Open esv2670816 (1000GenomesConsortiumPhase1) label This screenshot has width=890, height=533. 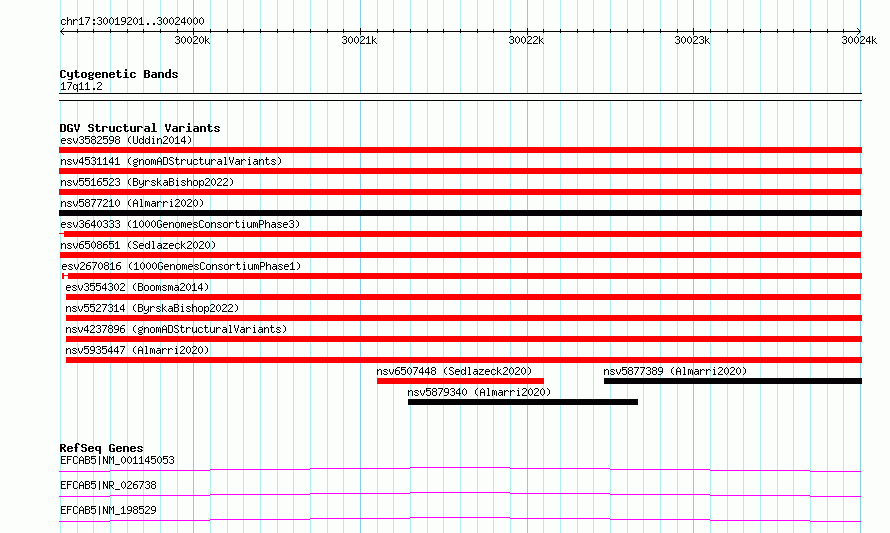[181, 266]
